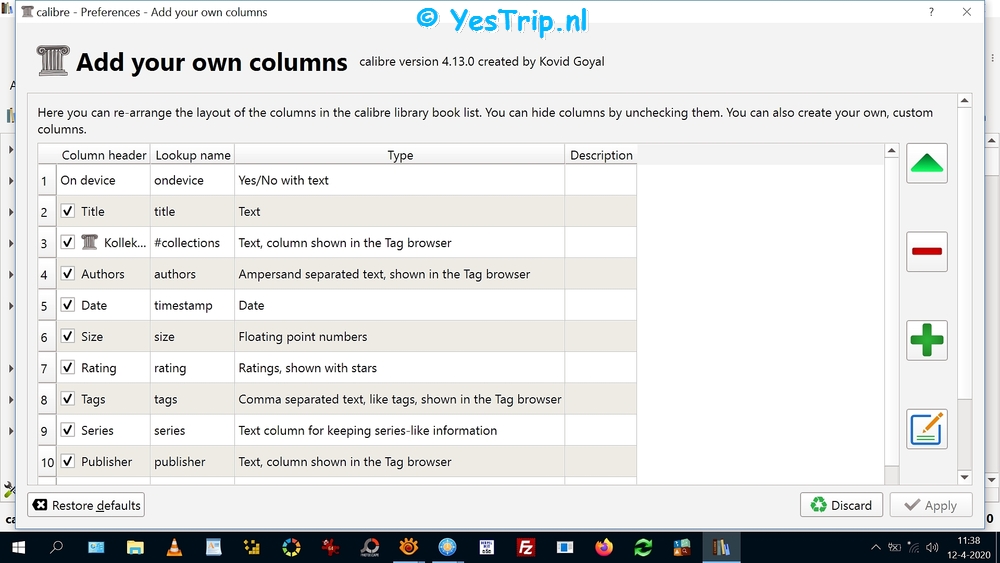Open FileZilla from the taskbar
Screen dimensions: 1000x563
point(525,547)
